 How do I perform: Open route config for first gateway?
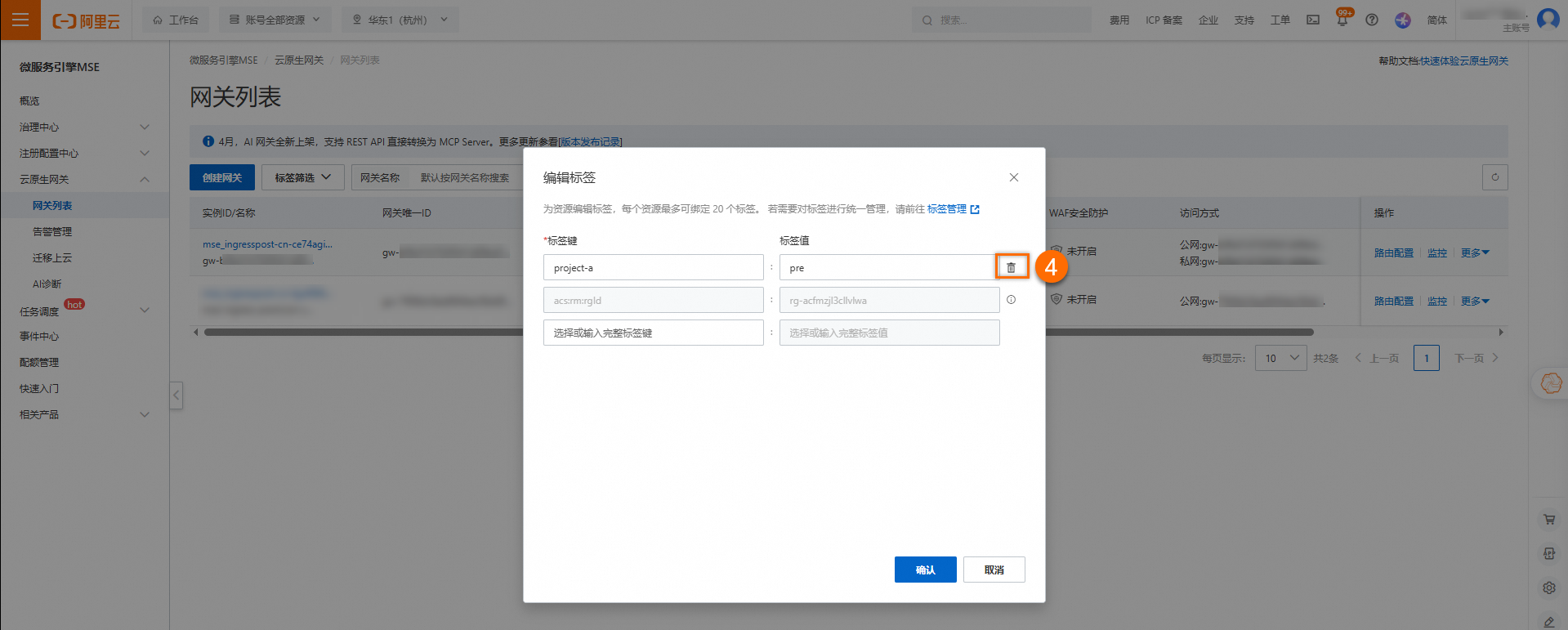pos(1393,252)
